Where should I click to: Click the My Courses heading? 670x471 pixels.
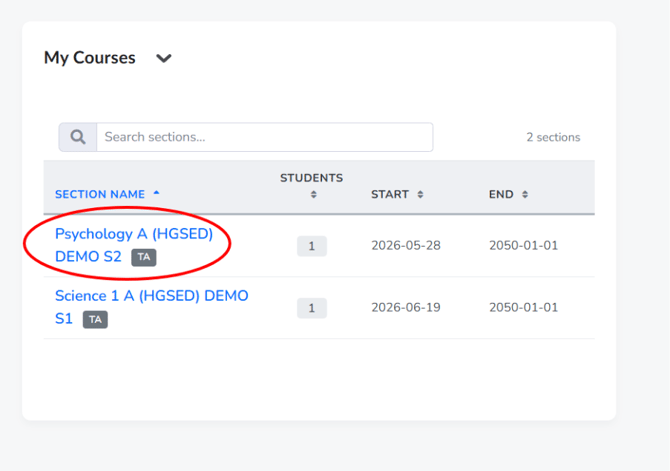click(90, 58)
